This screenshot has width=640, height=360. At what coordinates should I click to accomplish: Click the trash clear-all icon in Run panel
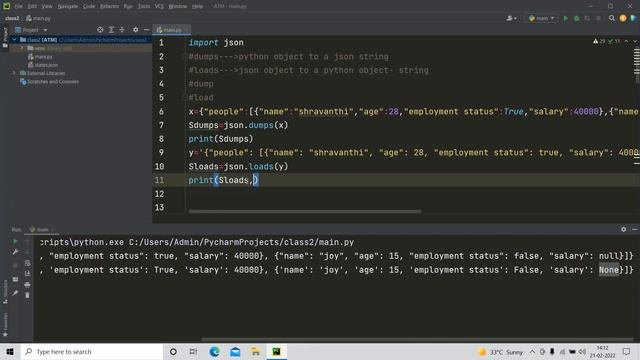[27, 295]
